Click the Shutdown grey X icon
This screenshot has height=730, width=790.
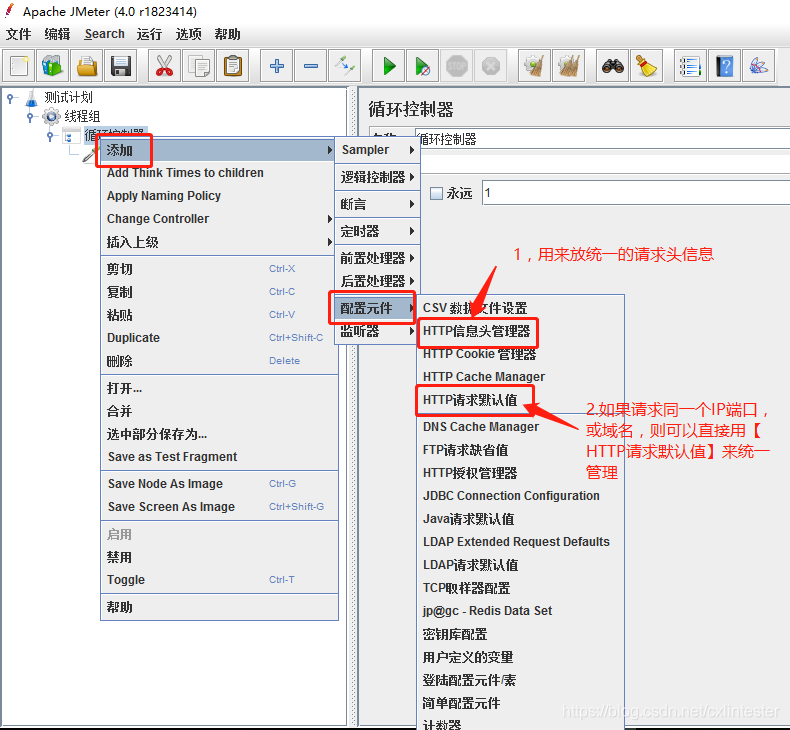tap(490, 66)
